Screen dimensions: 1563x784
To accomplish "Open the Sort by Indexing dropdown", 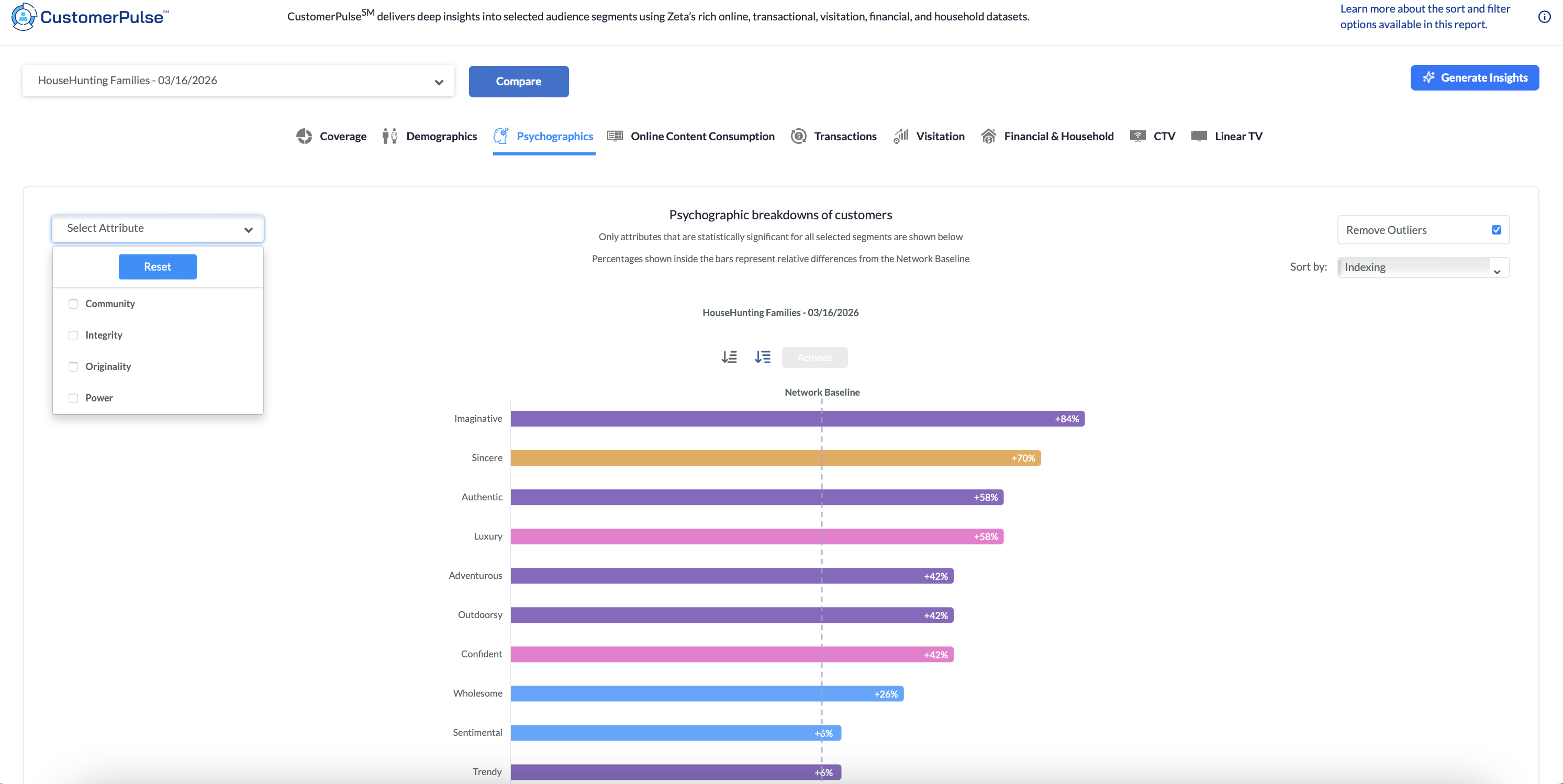I will 1423,267.
